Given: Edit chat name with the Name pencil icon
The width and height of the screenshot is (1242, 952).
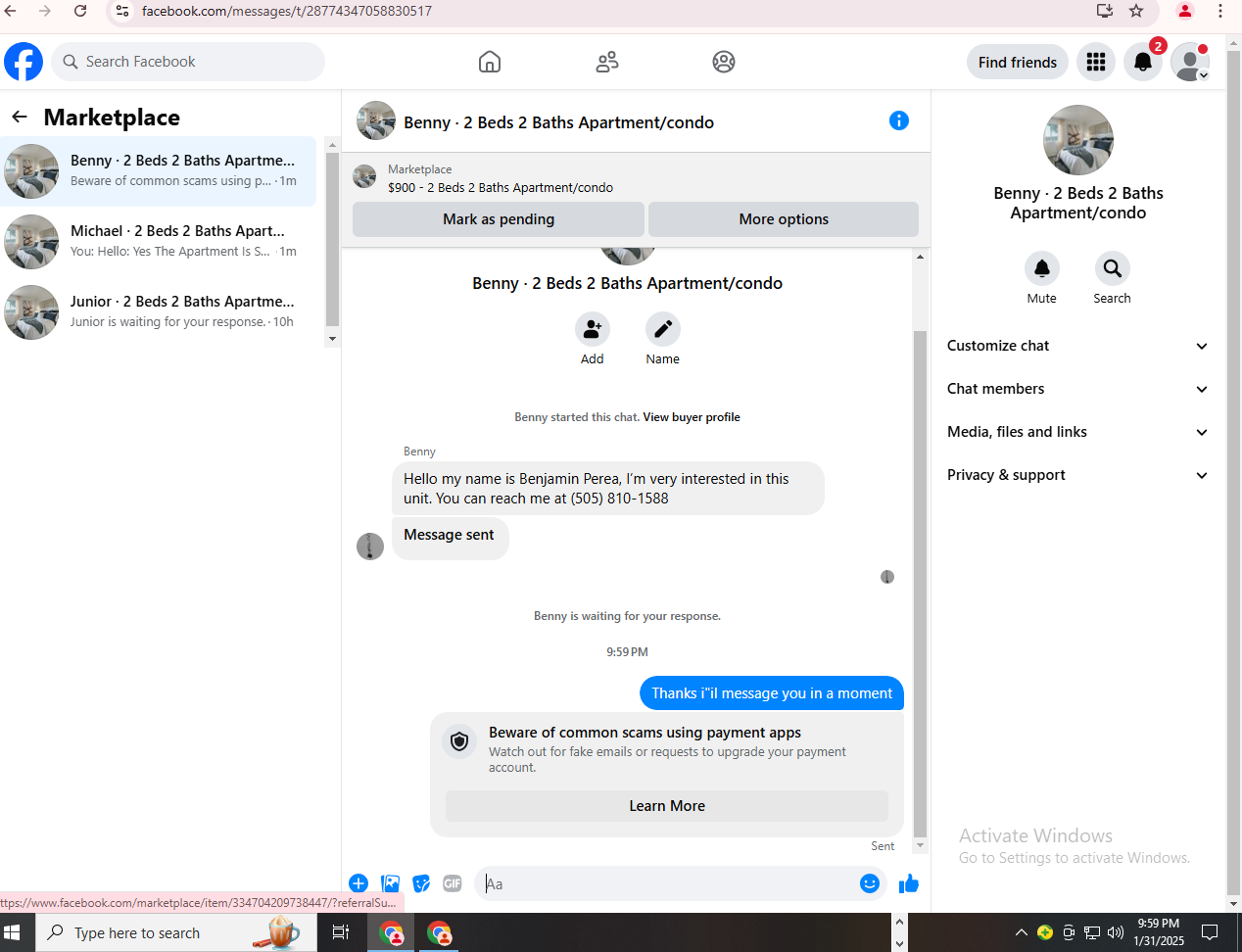Looking at the screenshot, I should click(663, 329).
